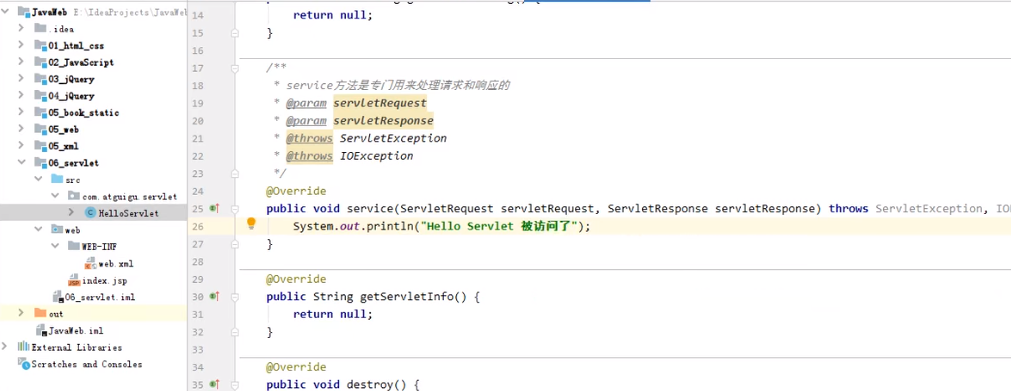The height and width of the screenshot is (391, 1011).
Task: Expand the 05_book_static module
Action: pyautogui.click(x=21, y=112)
